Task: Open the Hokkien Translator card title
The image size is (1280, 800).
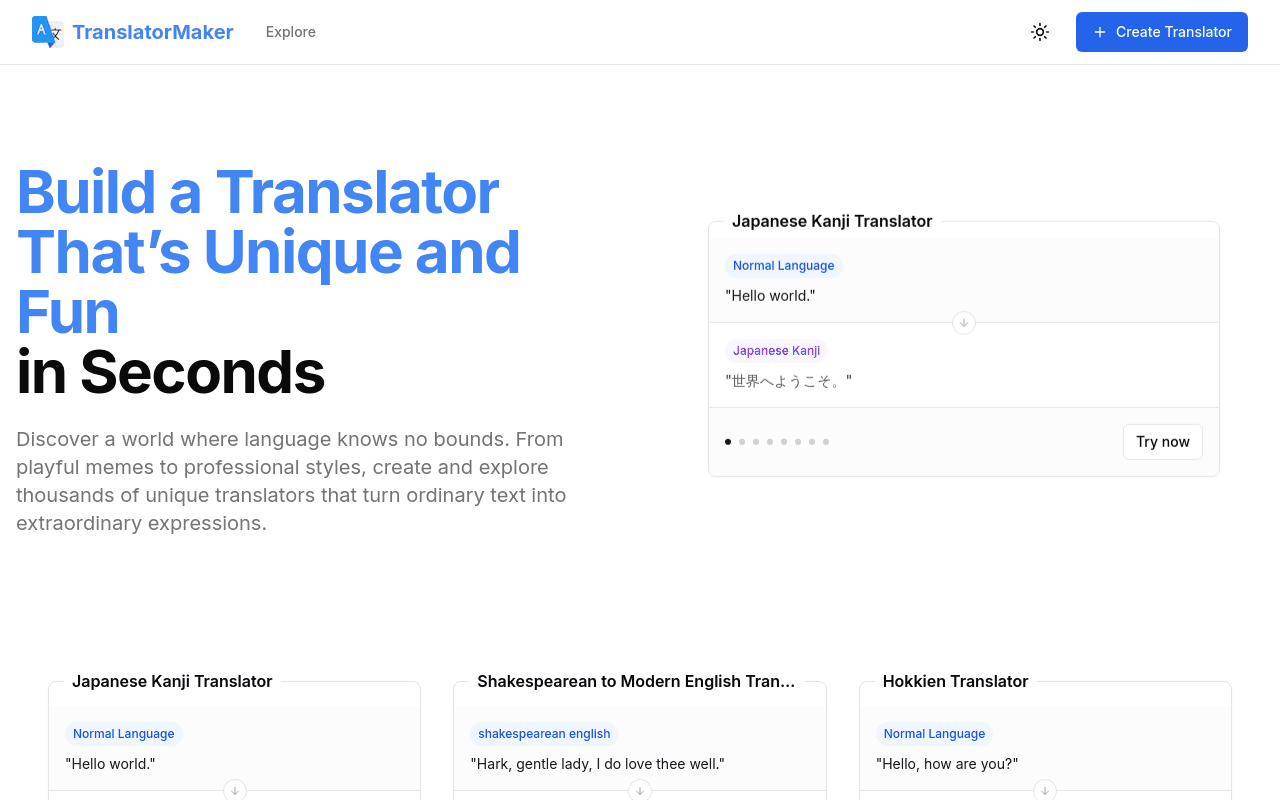Action: click(x=956, y=681)
